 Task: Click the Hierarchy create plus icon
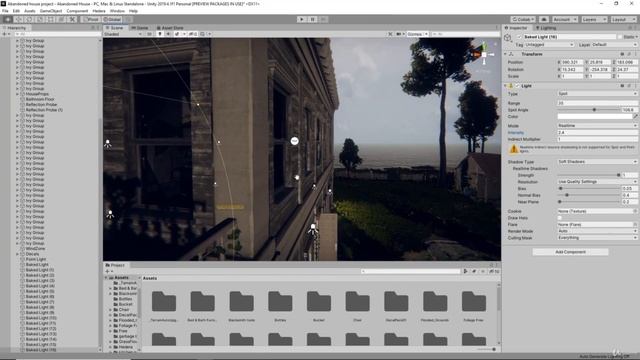(x=5, y=34)
